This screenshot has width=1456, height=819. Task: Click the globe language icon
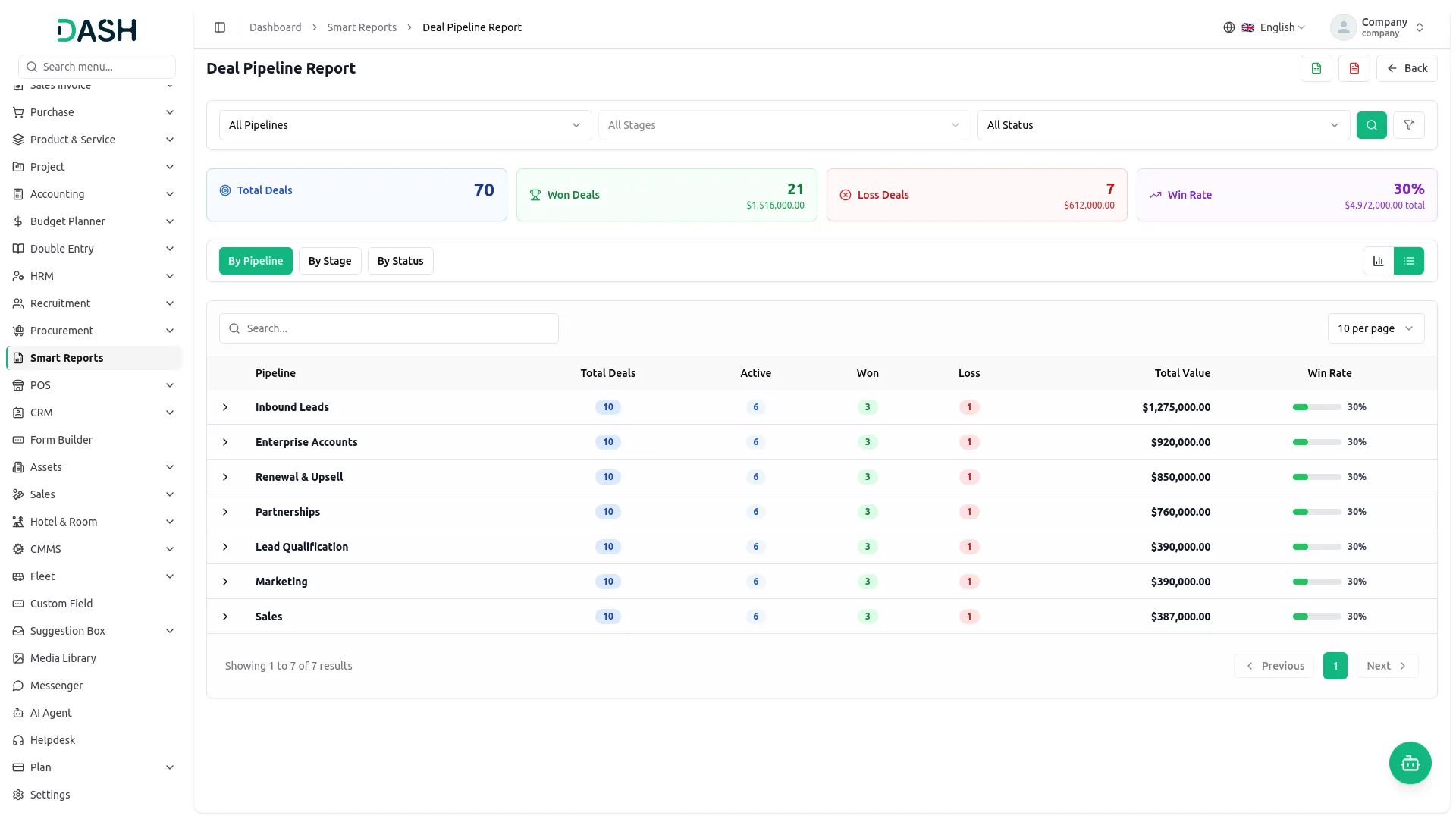(1229, 27)
